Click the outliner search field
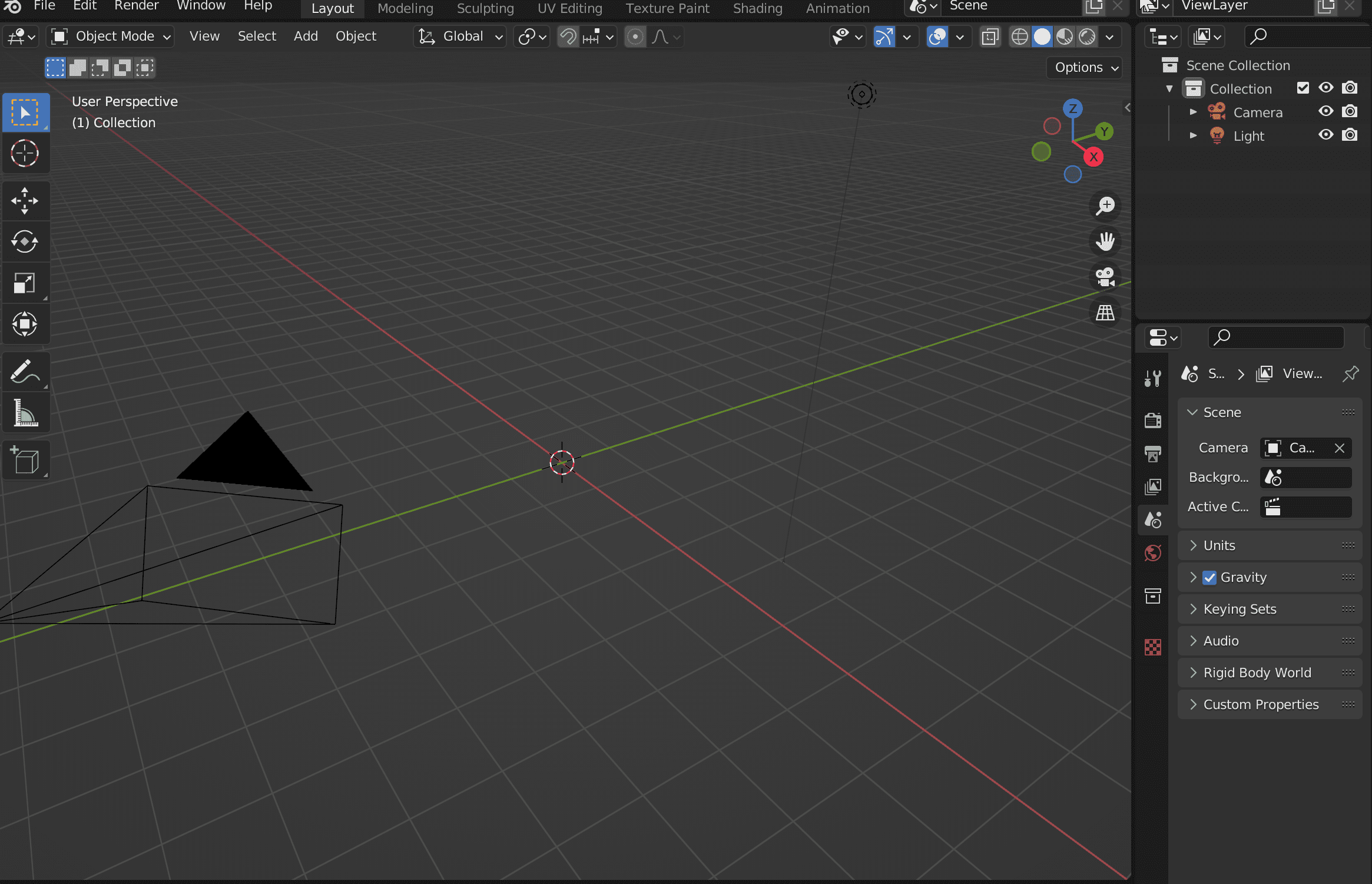This screenshot has height=884, width=1372. 1307,37
